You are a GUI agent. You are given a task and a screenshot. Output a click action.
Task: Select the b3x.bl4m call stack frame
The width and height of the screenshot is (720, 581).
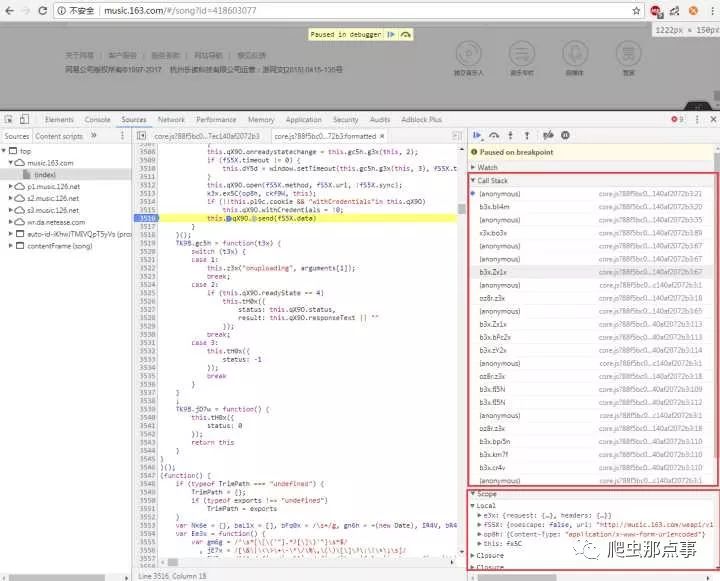(x=591, y=207)
